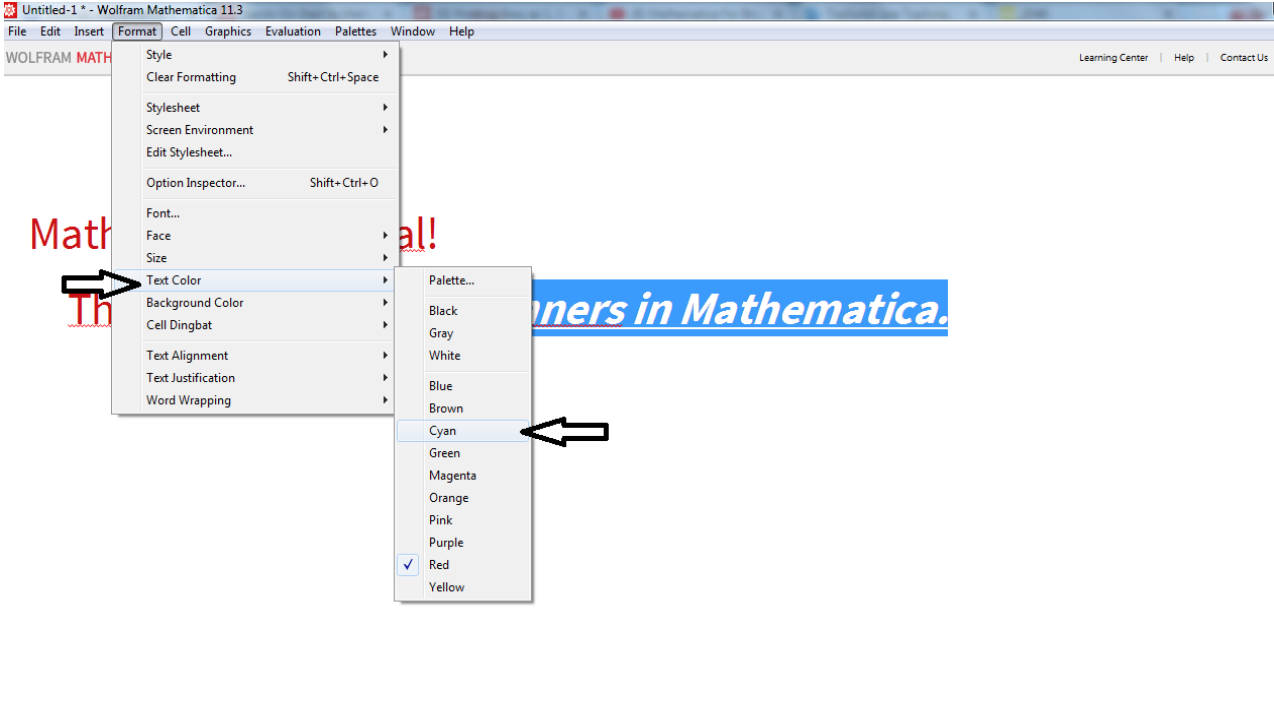This screenshot has width=1274, height=708.
Task: Click the red title text ending 'al!'
Action: tap(420, 233)
